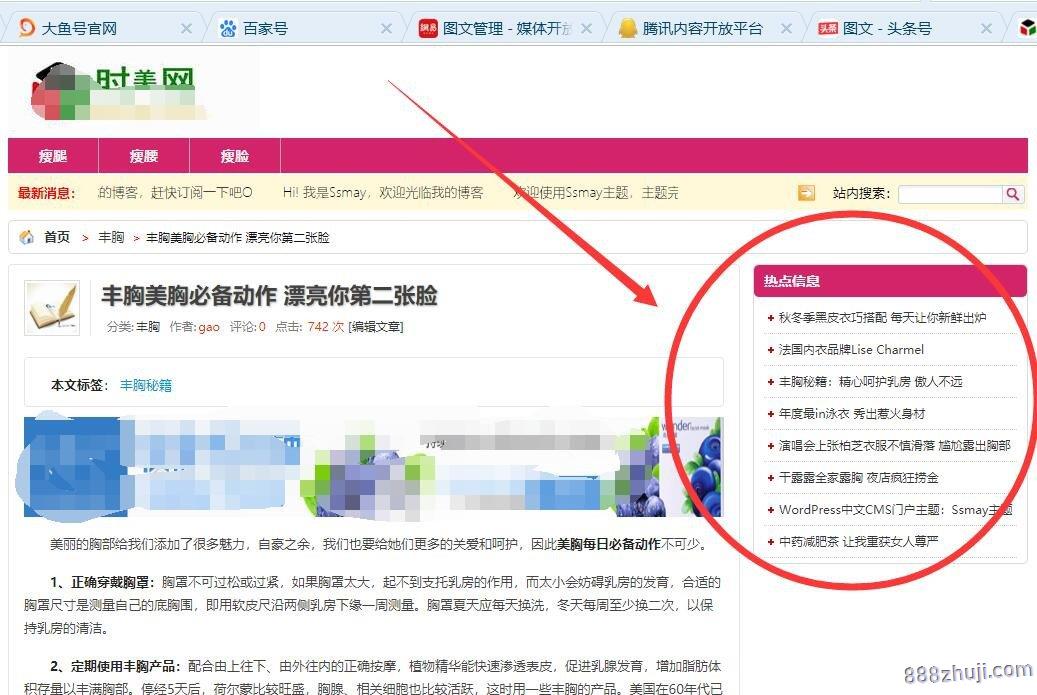Click the 丰胸 breadcrumb link
The height and width of the screenshot is (695, 1037).
(x=111, y=238)
